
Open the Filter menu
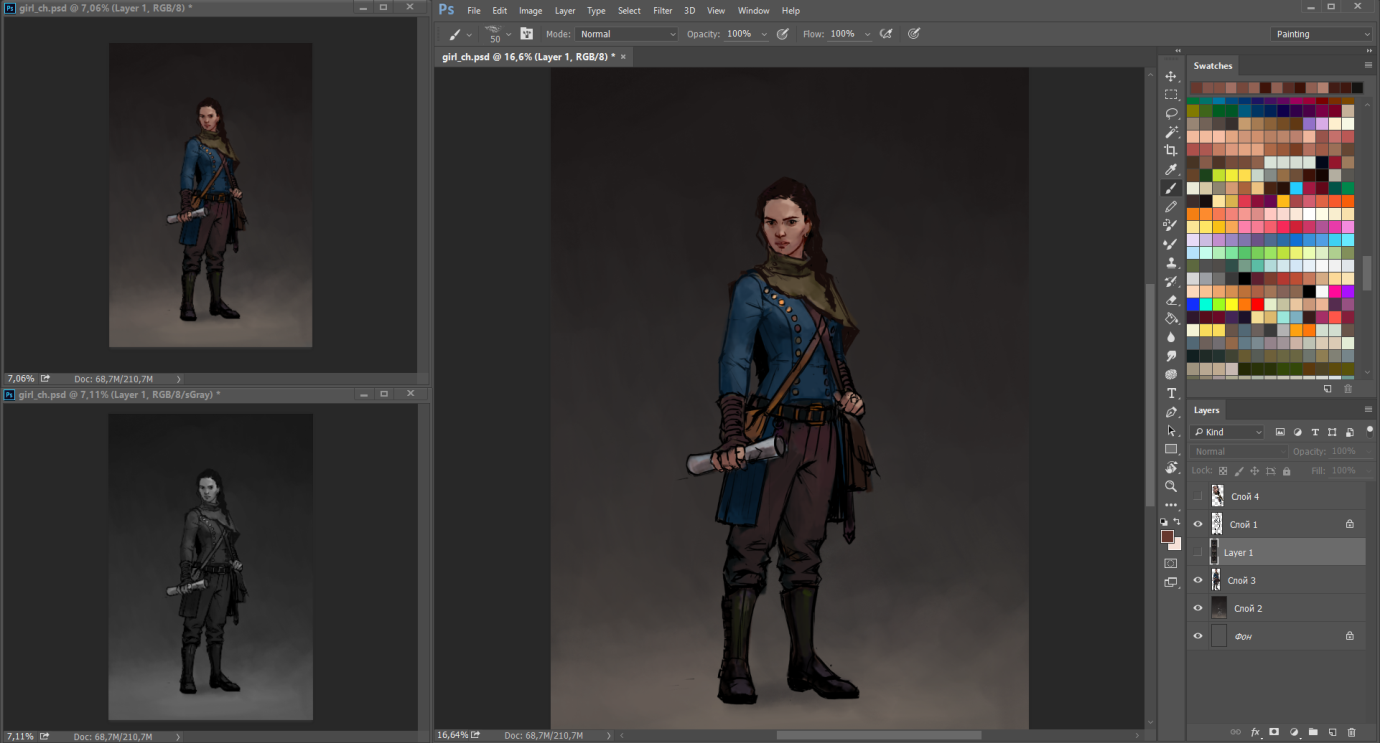click(x=662, y=11)
